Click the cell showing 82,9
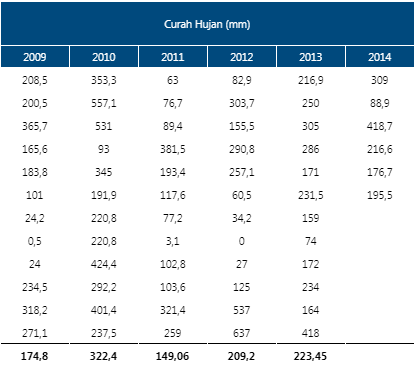 [x=242, y=80]
